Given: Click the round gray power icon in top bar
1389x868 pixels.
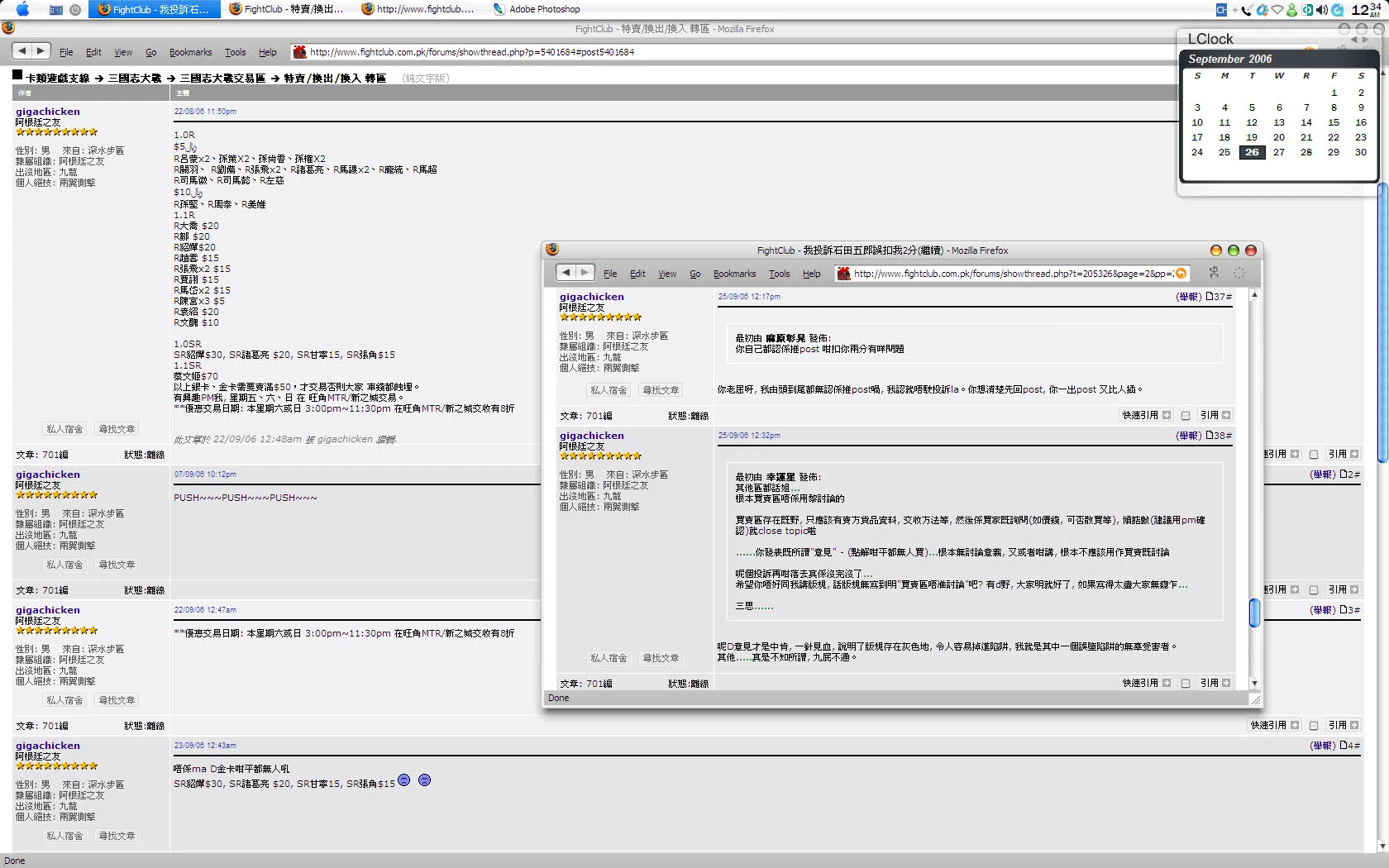Looking at the screenshot, I should (x=75, y=10).
